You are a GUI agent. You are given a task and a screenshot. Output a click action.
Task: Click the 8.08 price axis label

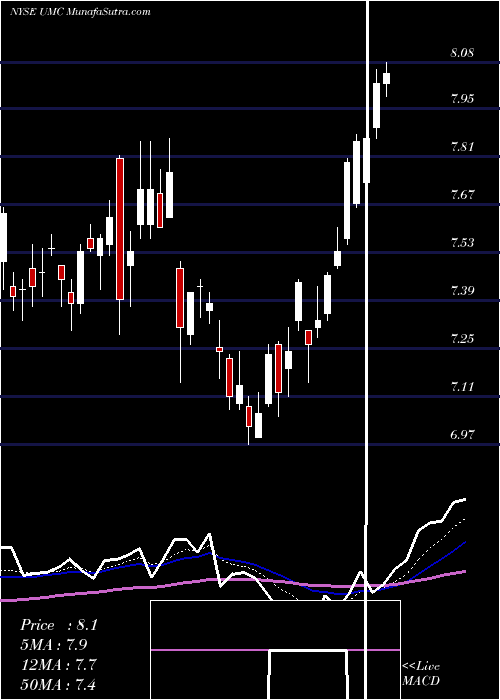tap(462, 53)
